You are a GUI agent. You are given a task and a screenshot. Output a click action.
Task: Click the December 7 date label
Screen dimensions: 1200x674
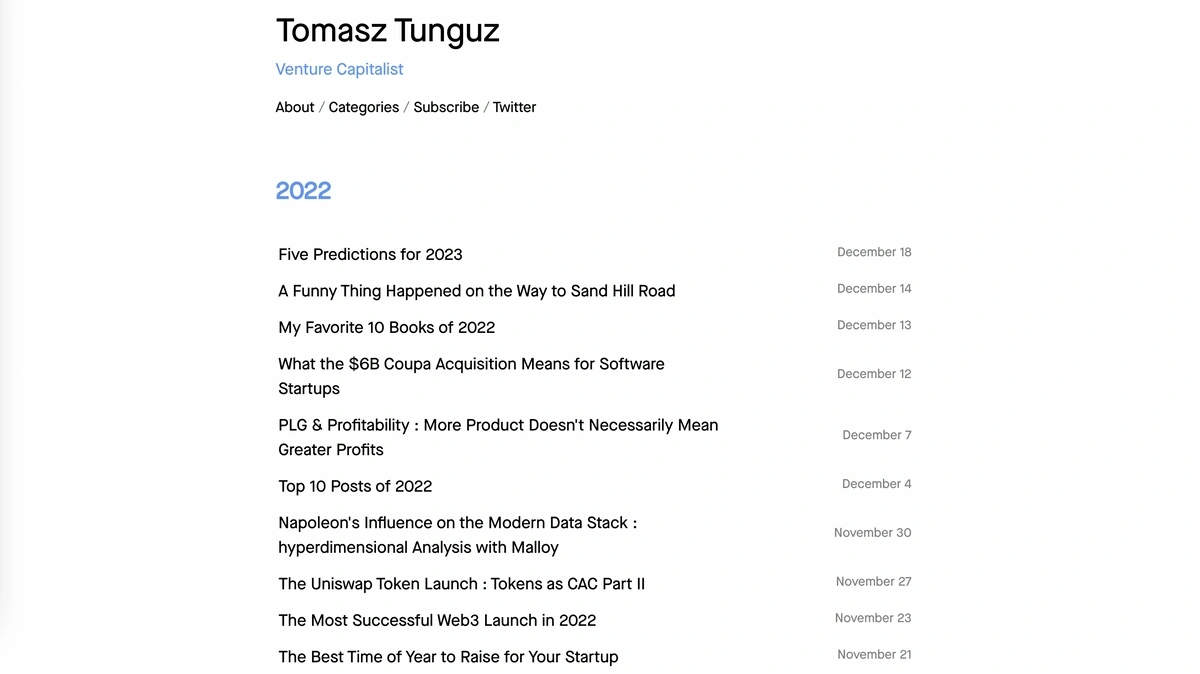point(877,435)
